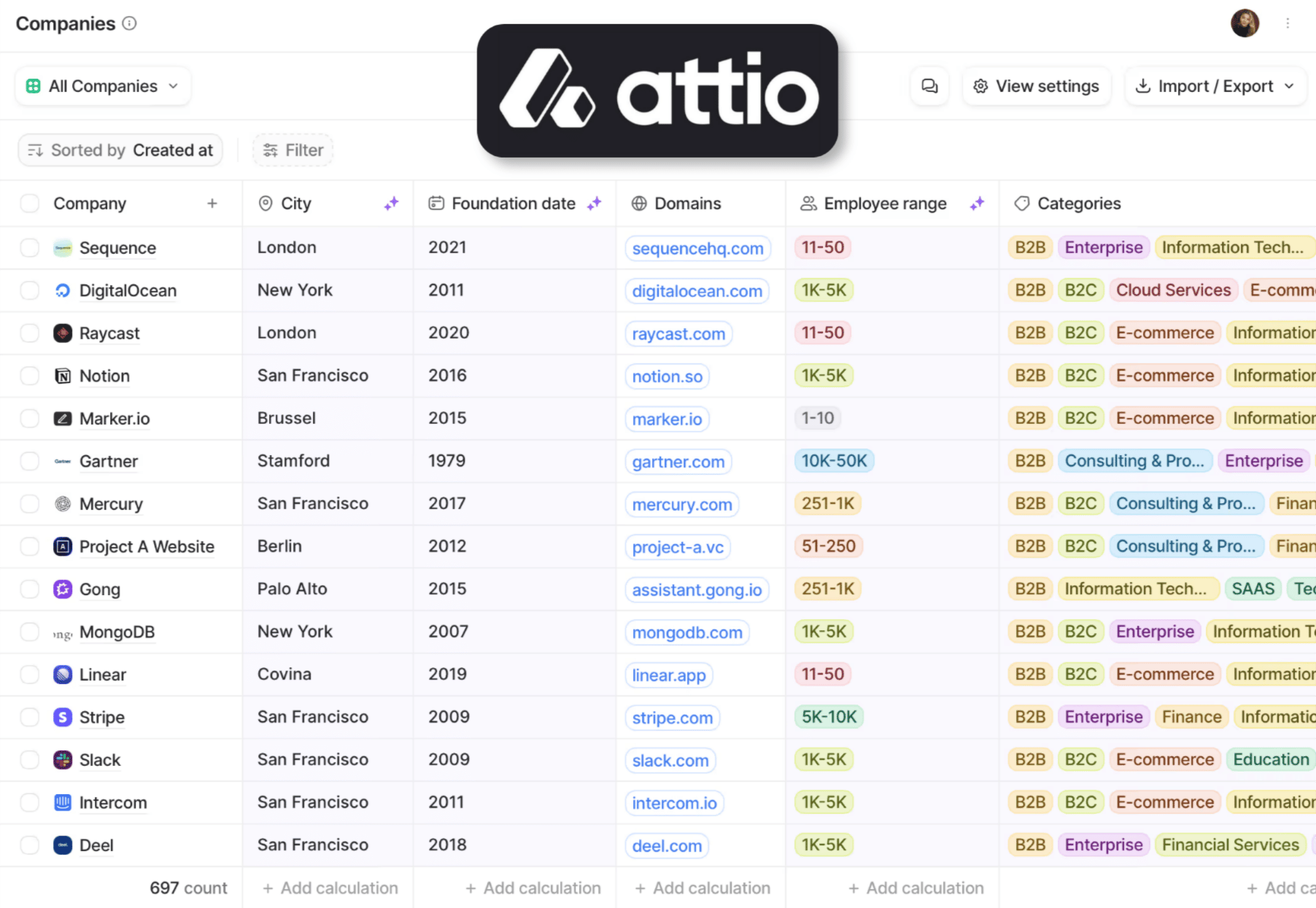Click the 11-50 employee tag for Sequence
1316x908 pixels.
coord(822,247)
